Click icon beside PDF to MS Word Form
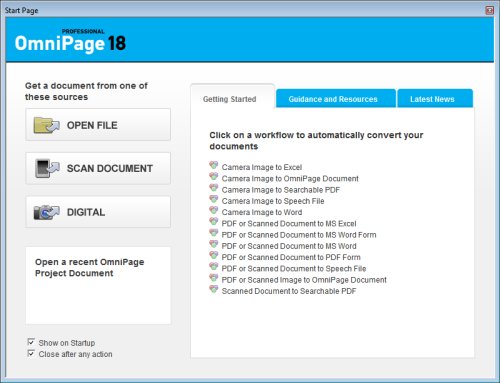This screenshot has height=383, width=500. pos(213,233)
